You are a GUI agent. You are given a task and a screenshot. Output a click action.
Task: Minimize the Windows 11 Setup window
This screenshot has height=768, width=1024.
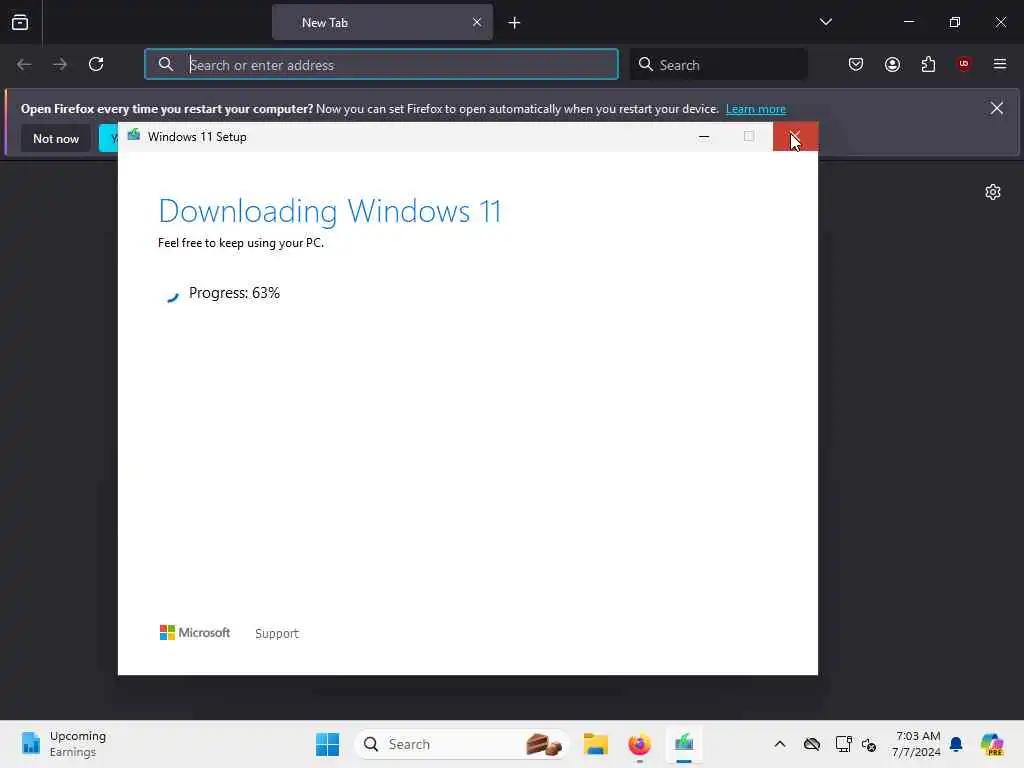(x=704, y=136)
